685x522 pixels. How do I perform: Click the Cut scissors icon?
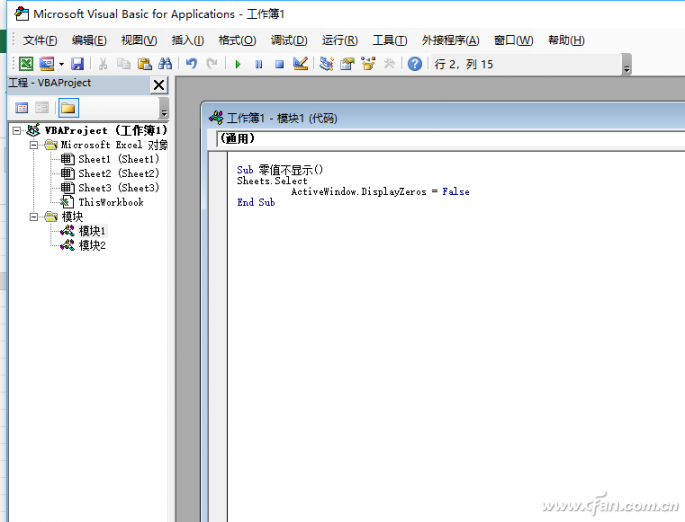tap(103, 64)
